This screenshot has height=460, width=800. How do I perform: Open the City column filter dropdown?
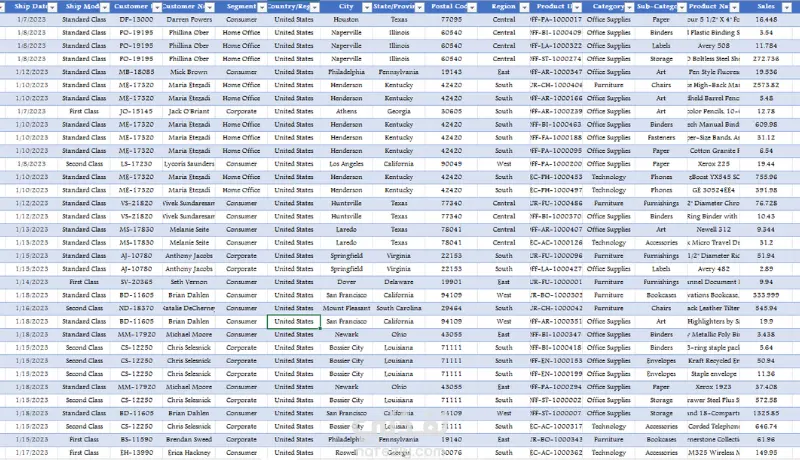[x=367, y=7]
